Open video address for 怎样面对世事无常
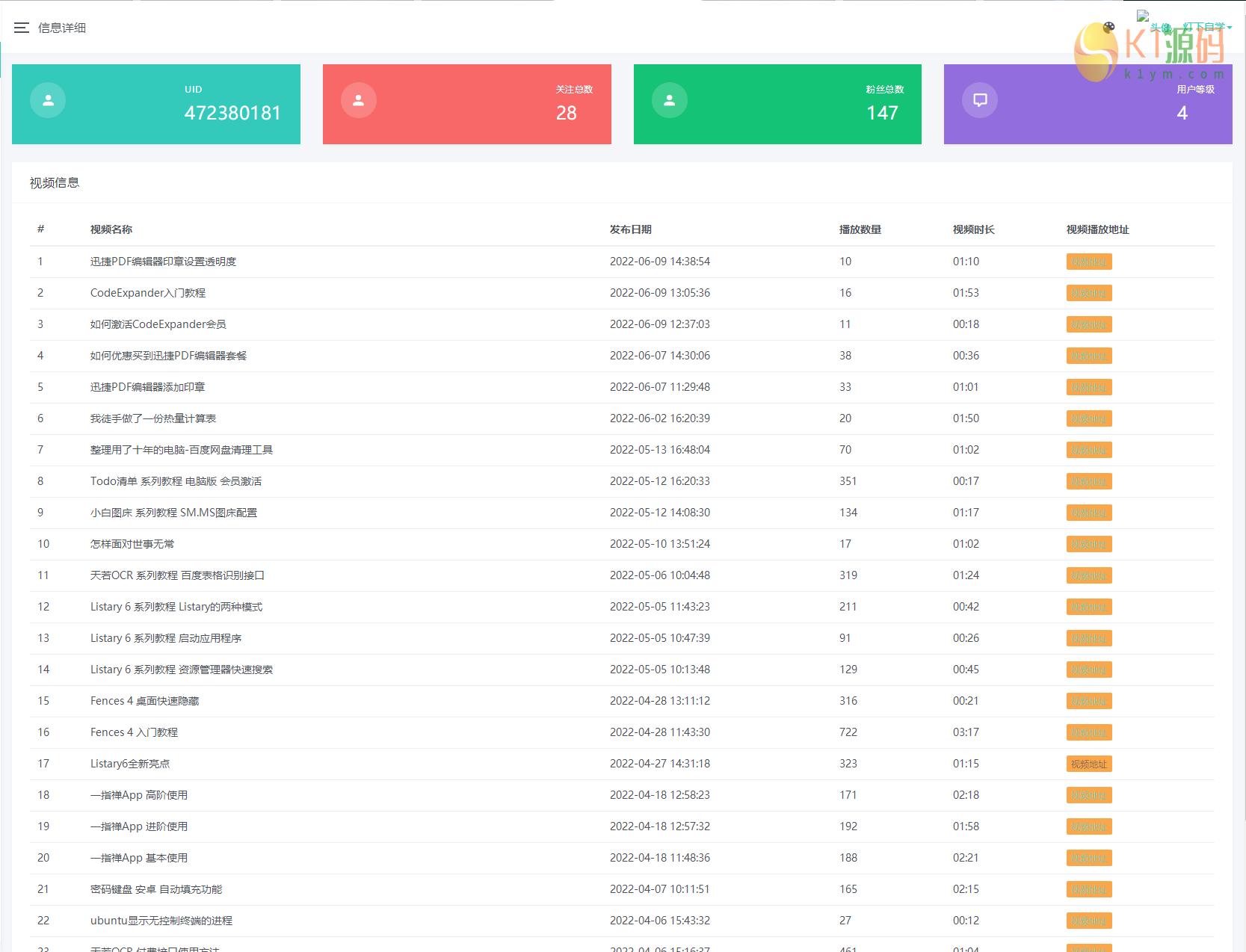This screenshot has height=952, width=1246. click(1089, 544)
